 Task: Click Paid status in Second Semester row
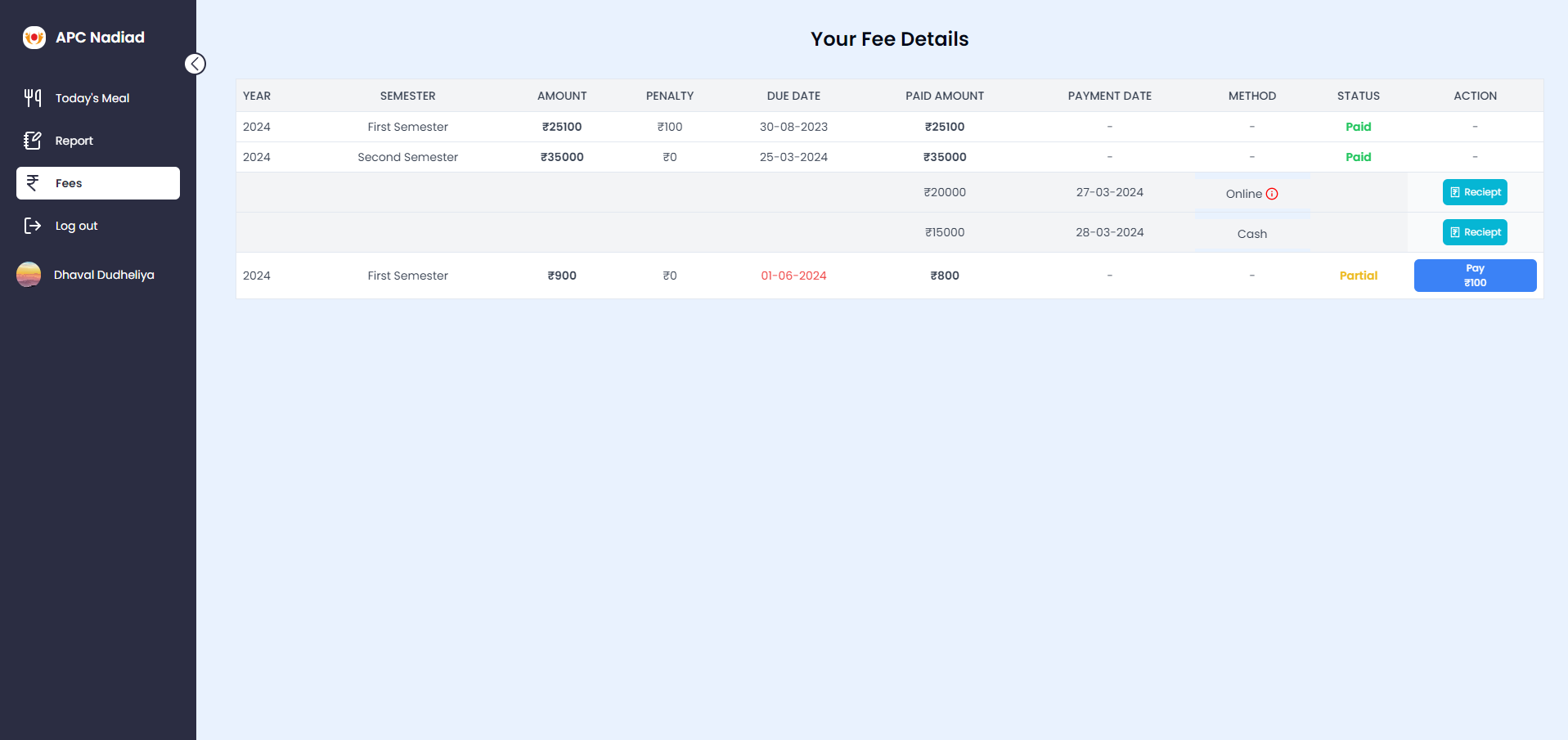[1359, 157]
